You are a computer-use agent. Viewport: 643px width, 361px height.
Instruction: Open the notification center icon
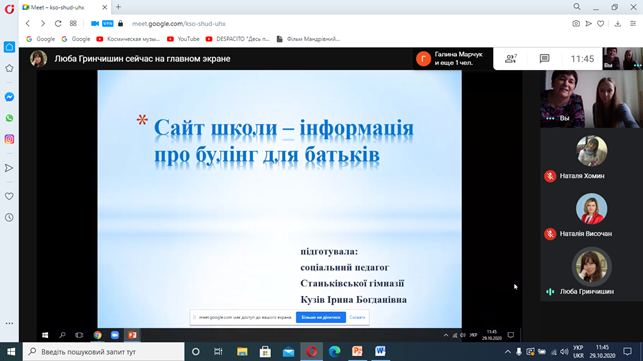pyautogui.click(x=627, y=352)
